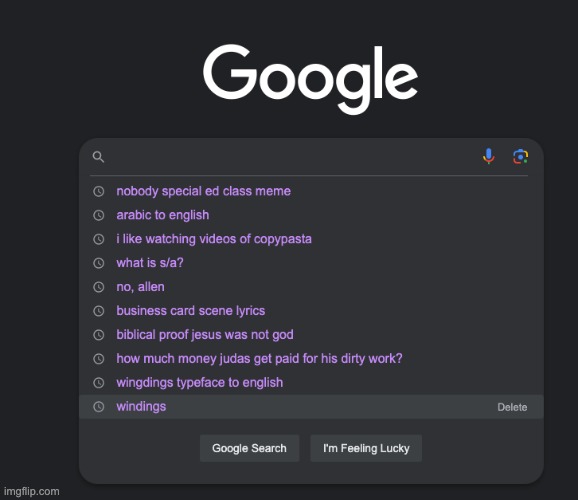Click the Google logo

point(310,79)
